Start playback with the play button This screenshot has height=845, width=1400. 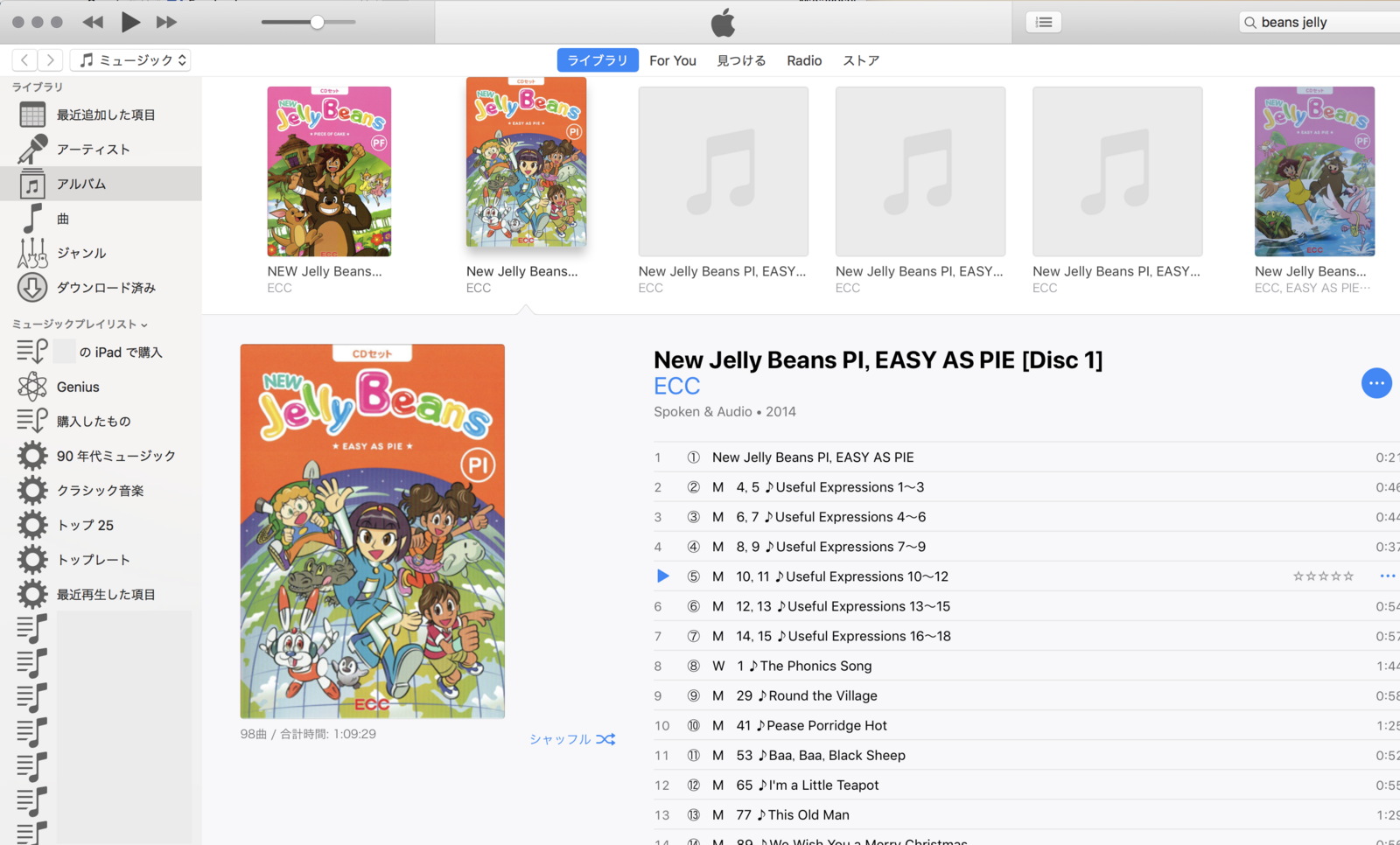click(130, 22)
